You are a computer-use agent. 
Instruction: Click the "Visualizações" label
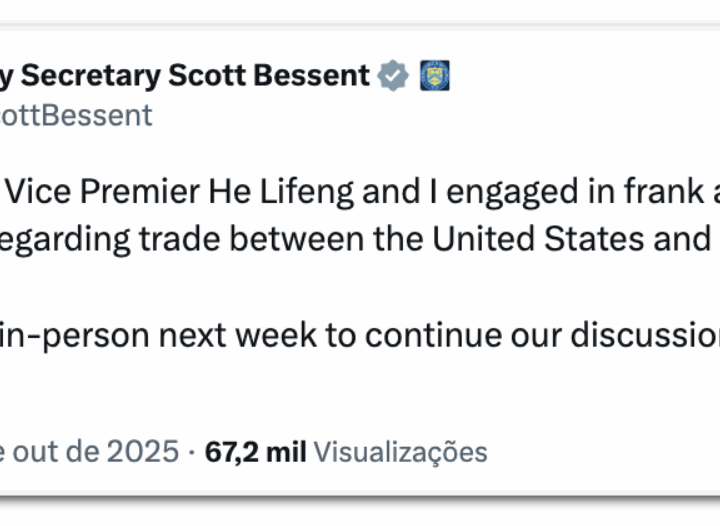point(400,452)
